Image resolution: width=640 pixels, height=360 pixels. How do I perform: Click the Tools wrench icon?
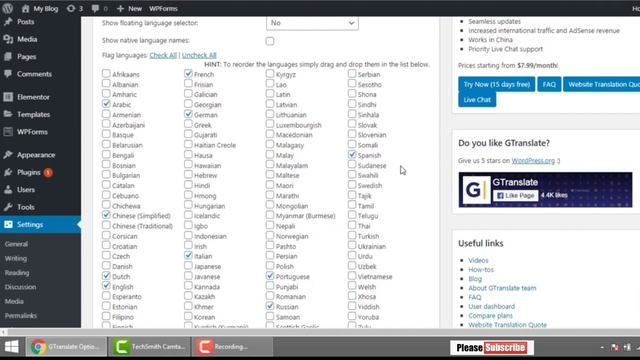coord(8,207)
